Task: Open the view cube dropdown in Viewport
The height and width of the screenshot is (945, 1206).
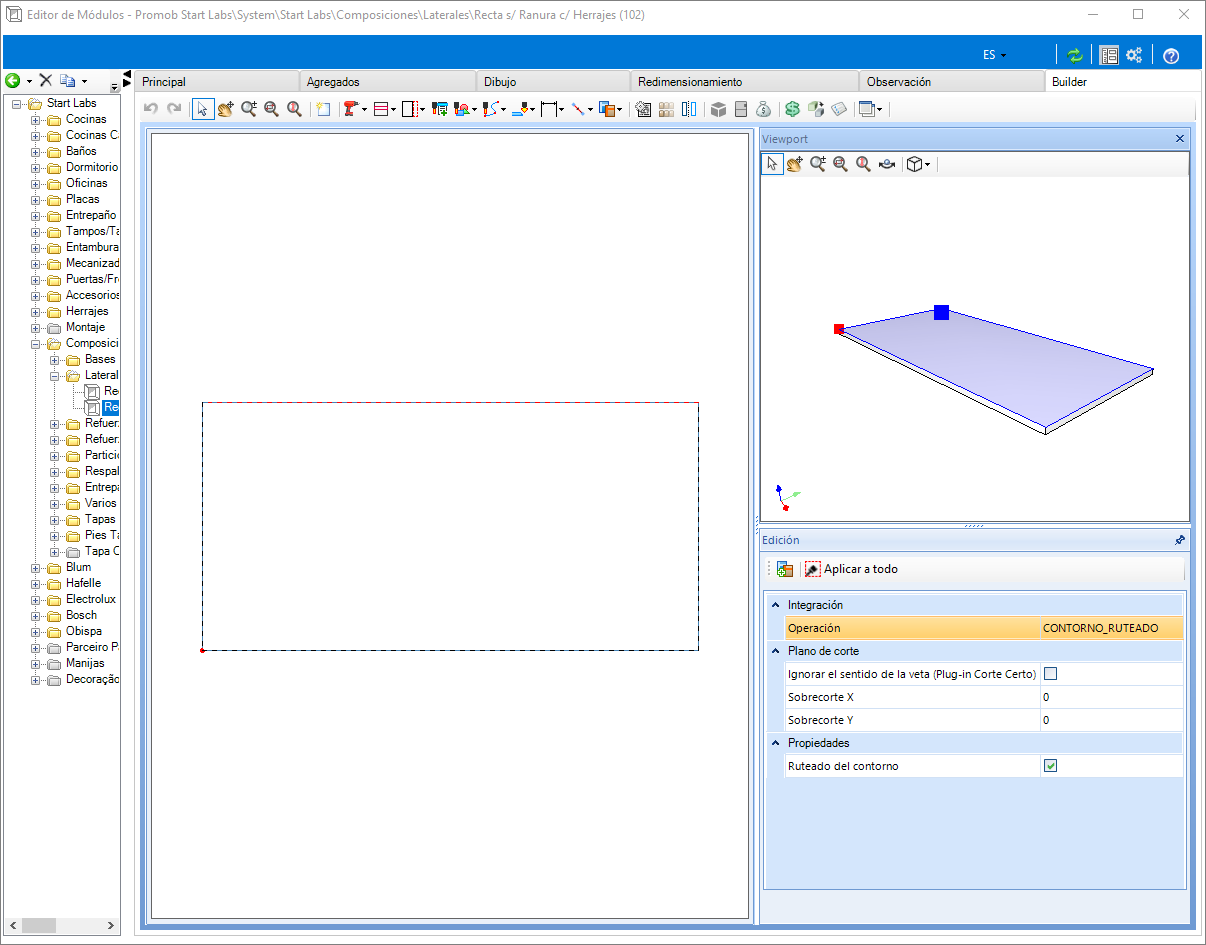Action: (x=918, y=164)
